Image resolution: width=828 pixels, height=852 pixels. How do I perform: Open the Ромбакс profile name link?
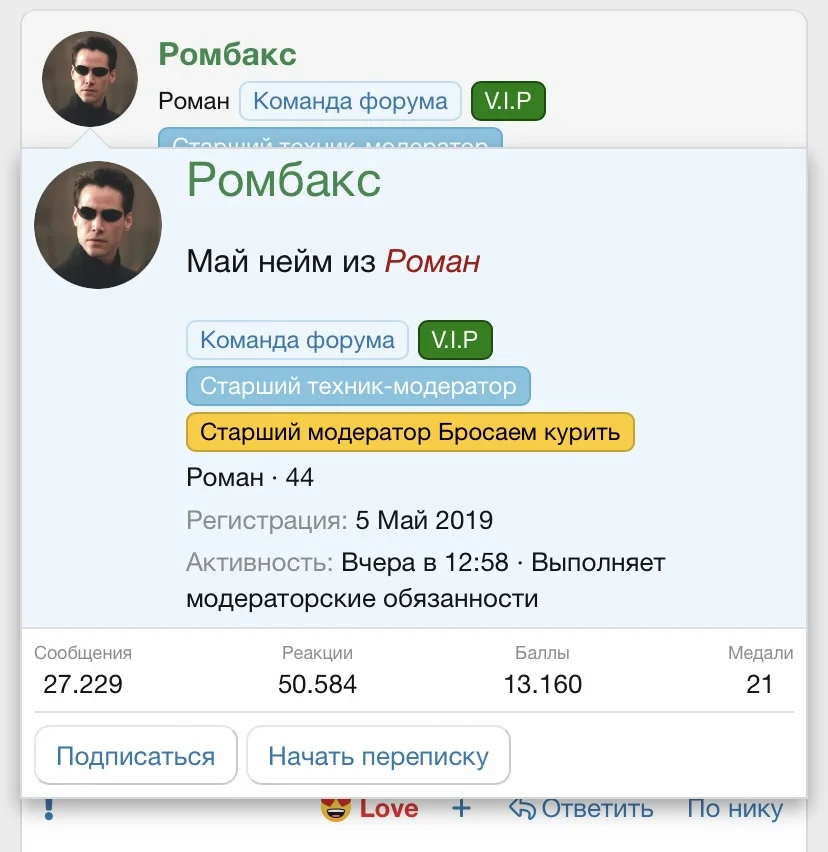(284, 182)
